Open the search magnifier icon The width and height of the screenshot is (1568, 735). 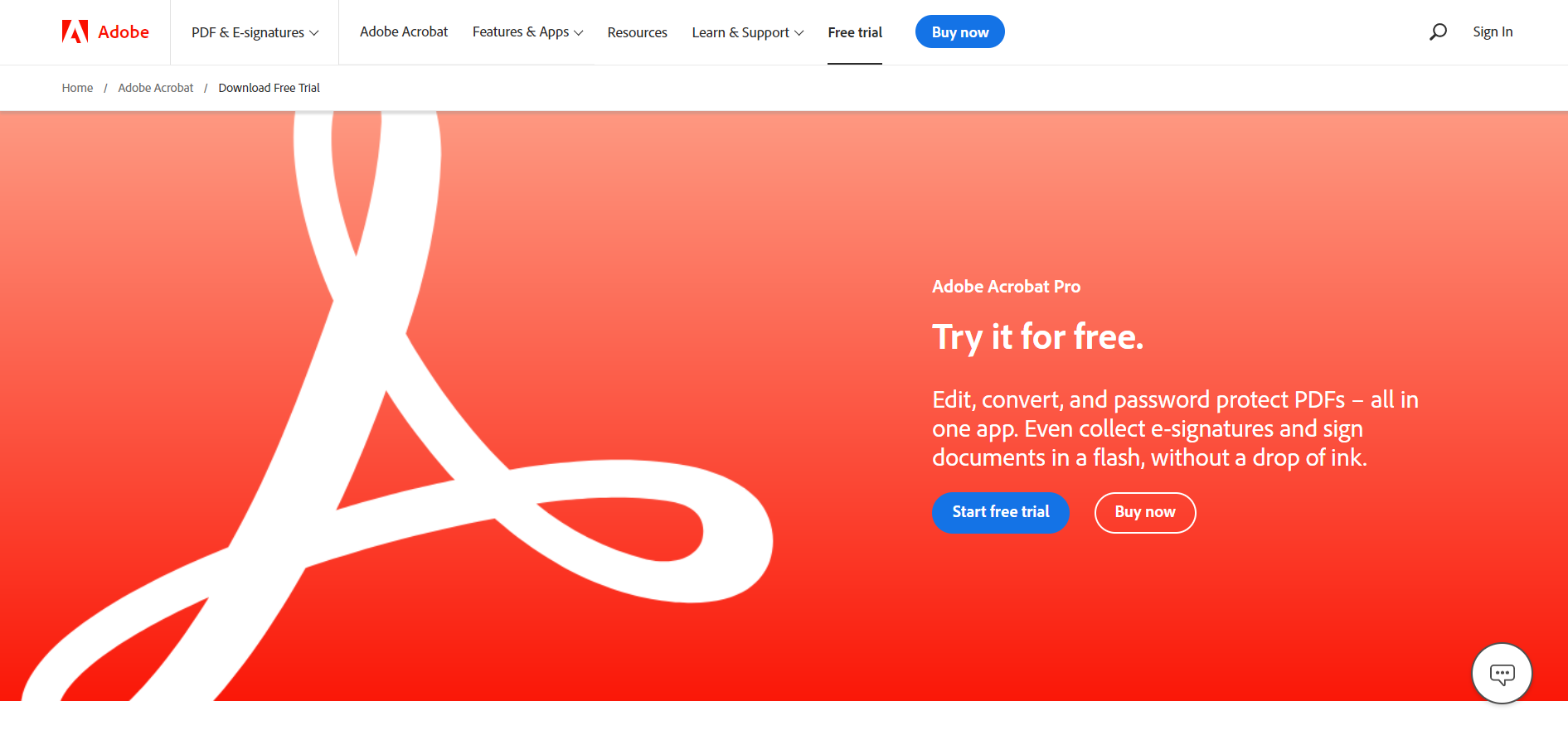tap(1438, 31)
